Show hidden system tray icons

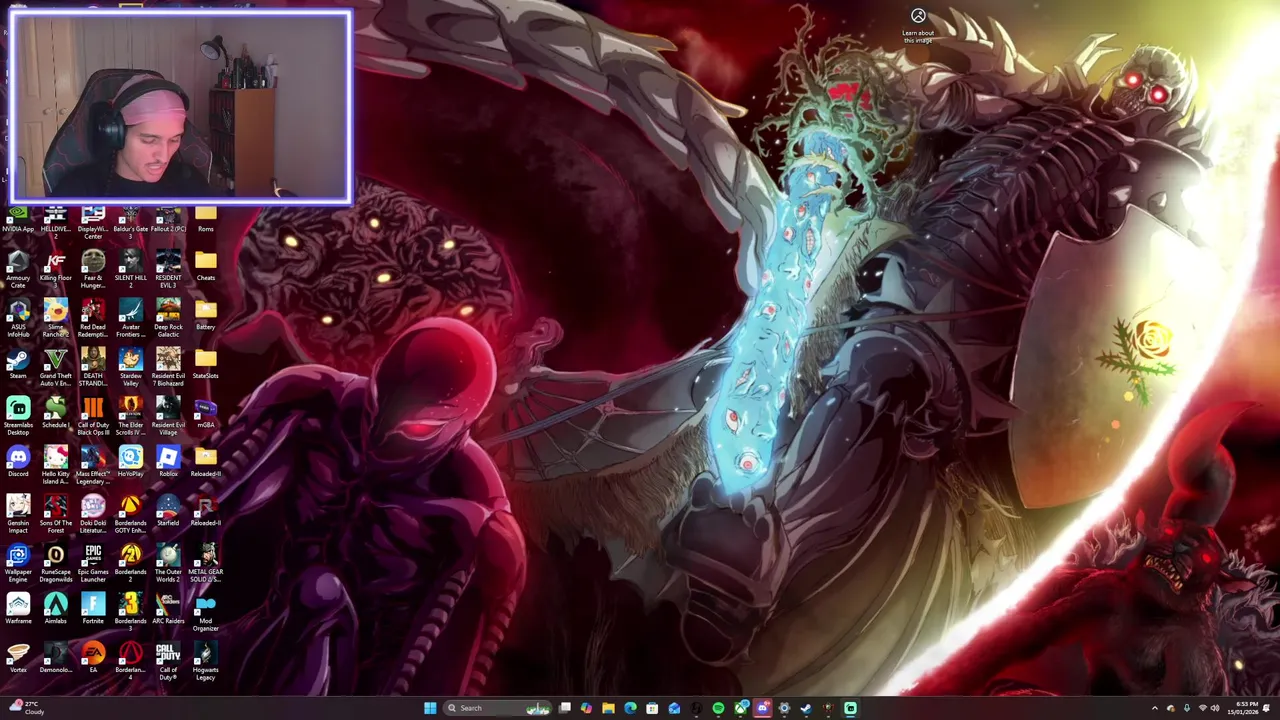[1155, 708]
